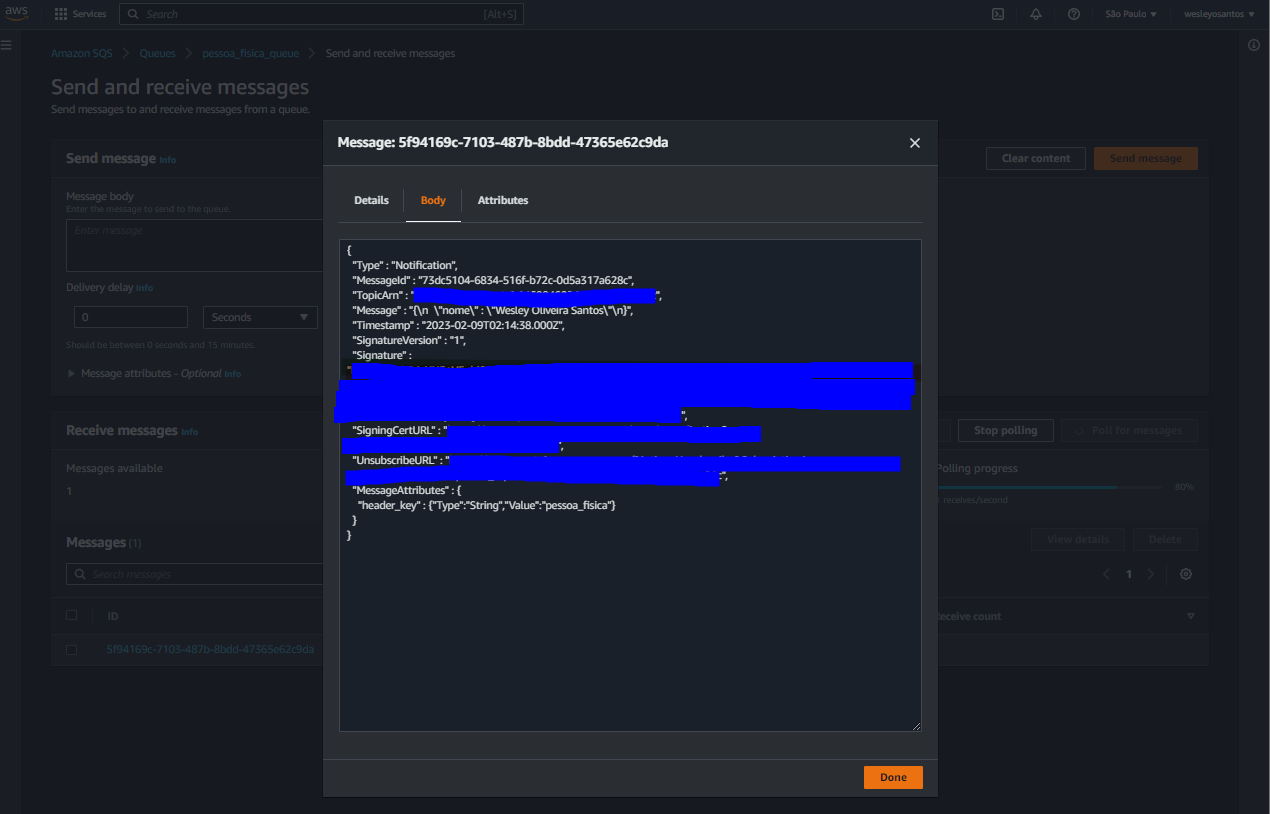Click the "SignatureVersion" line in body

[x=409, y=340]
